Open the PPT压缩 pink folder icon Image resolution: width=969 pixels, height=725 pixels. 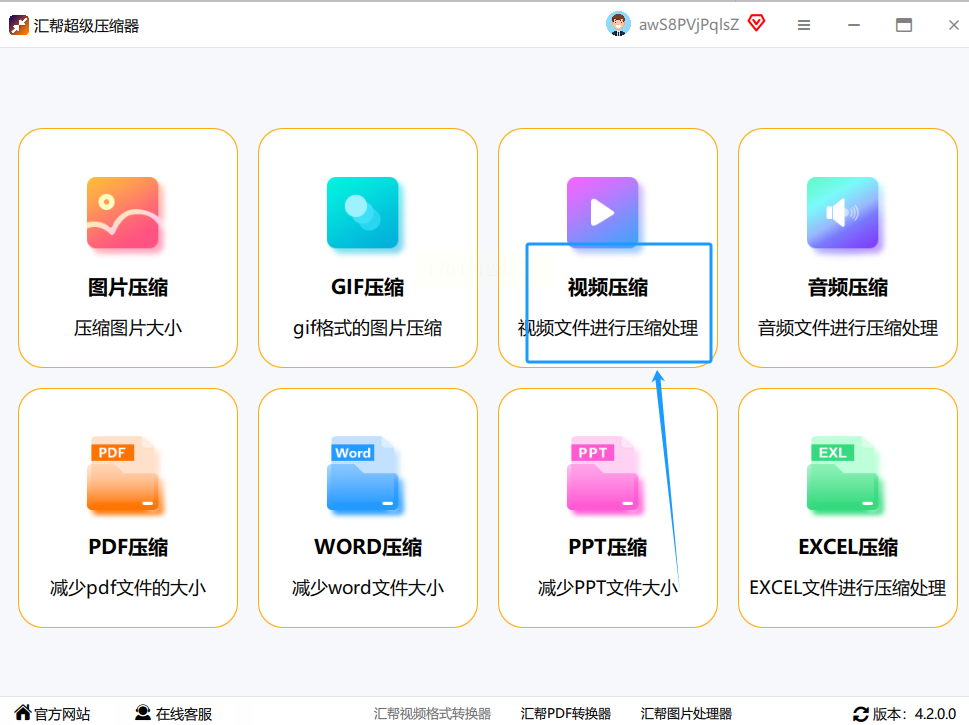point(603,473)
